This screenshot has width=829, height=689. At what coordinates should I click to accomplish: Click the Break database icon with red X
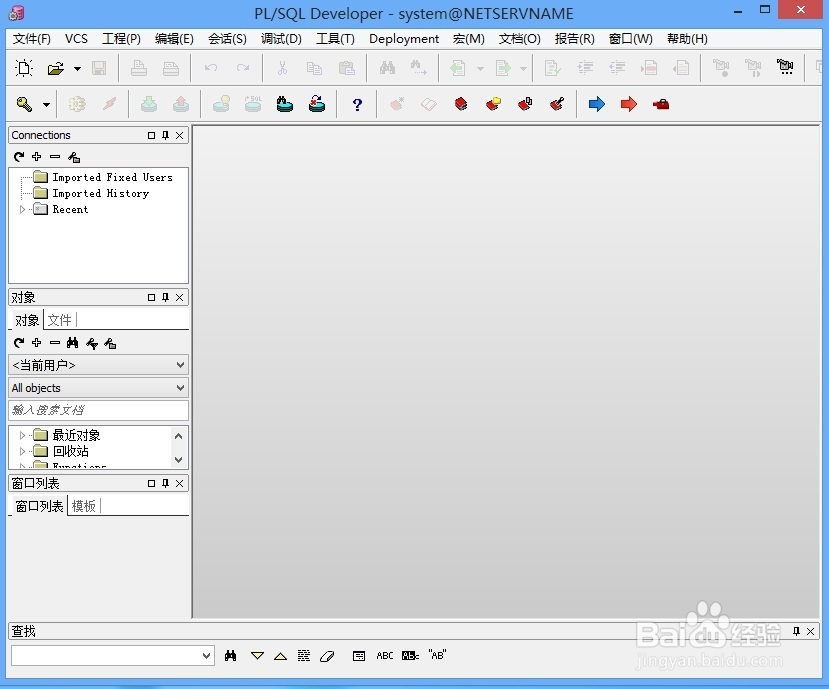(317, 104)
